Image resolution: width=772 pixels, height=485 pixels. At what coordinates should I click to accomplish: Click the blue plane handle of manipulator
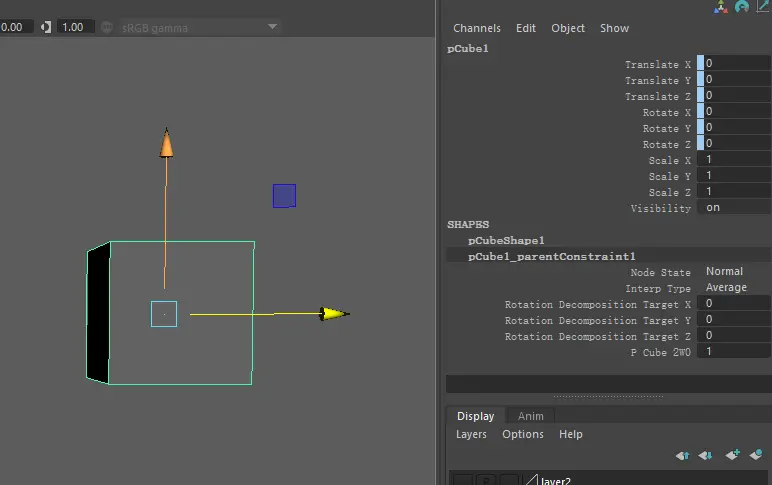284,196
